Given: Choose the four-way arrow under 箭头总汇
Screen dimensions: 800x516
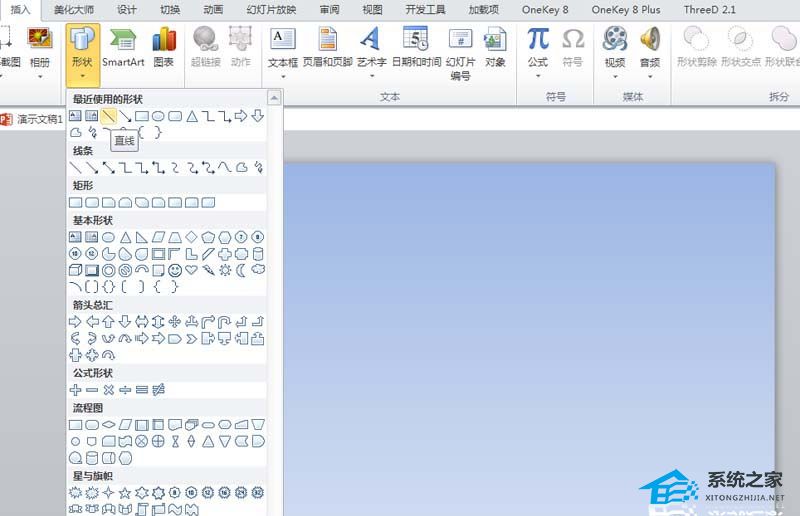Looking at the screenshot, I should coord(175,322).
